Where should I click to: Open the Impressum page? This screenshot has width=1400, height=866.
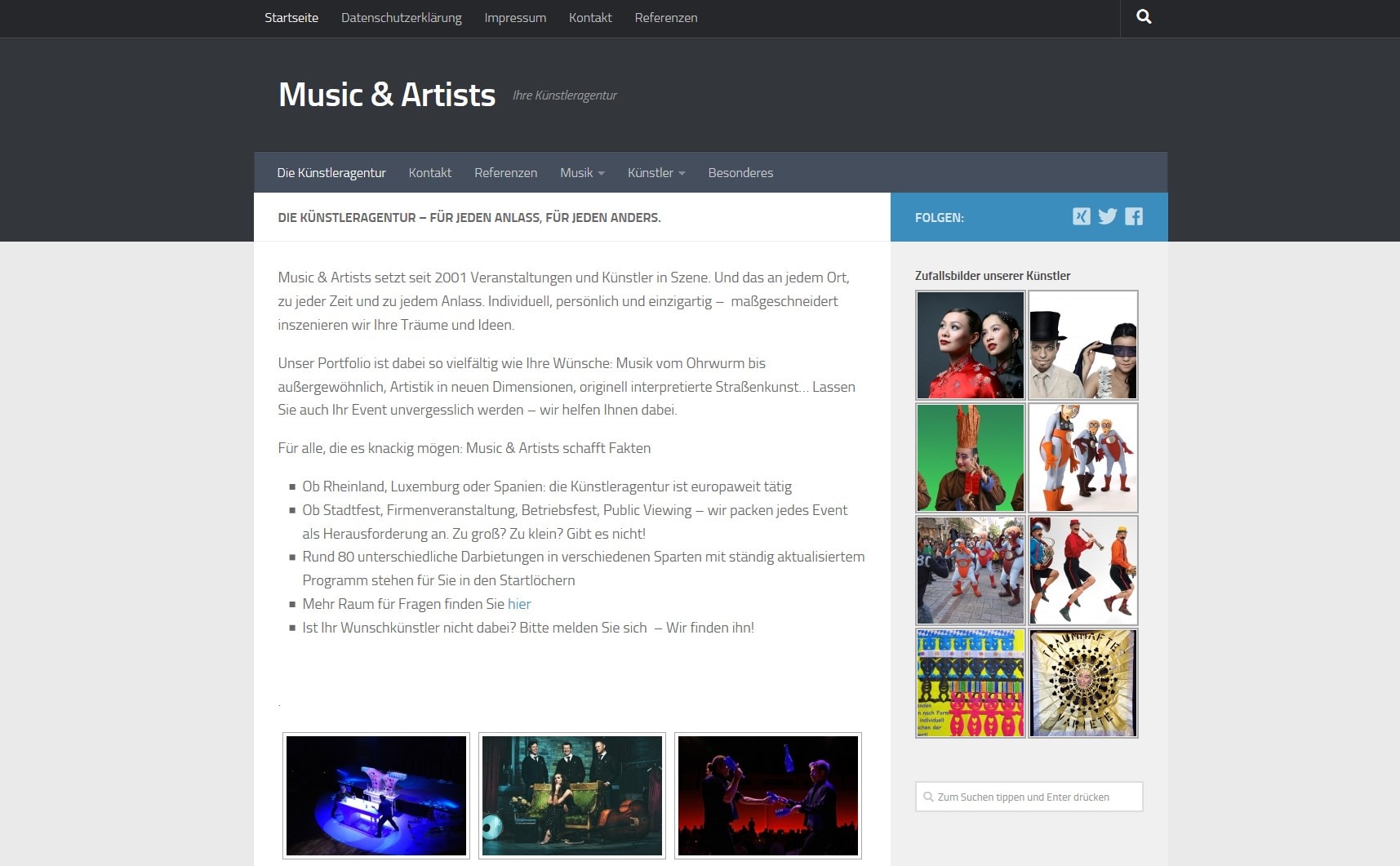[515, 17]
